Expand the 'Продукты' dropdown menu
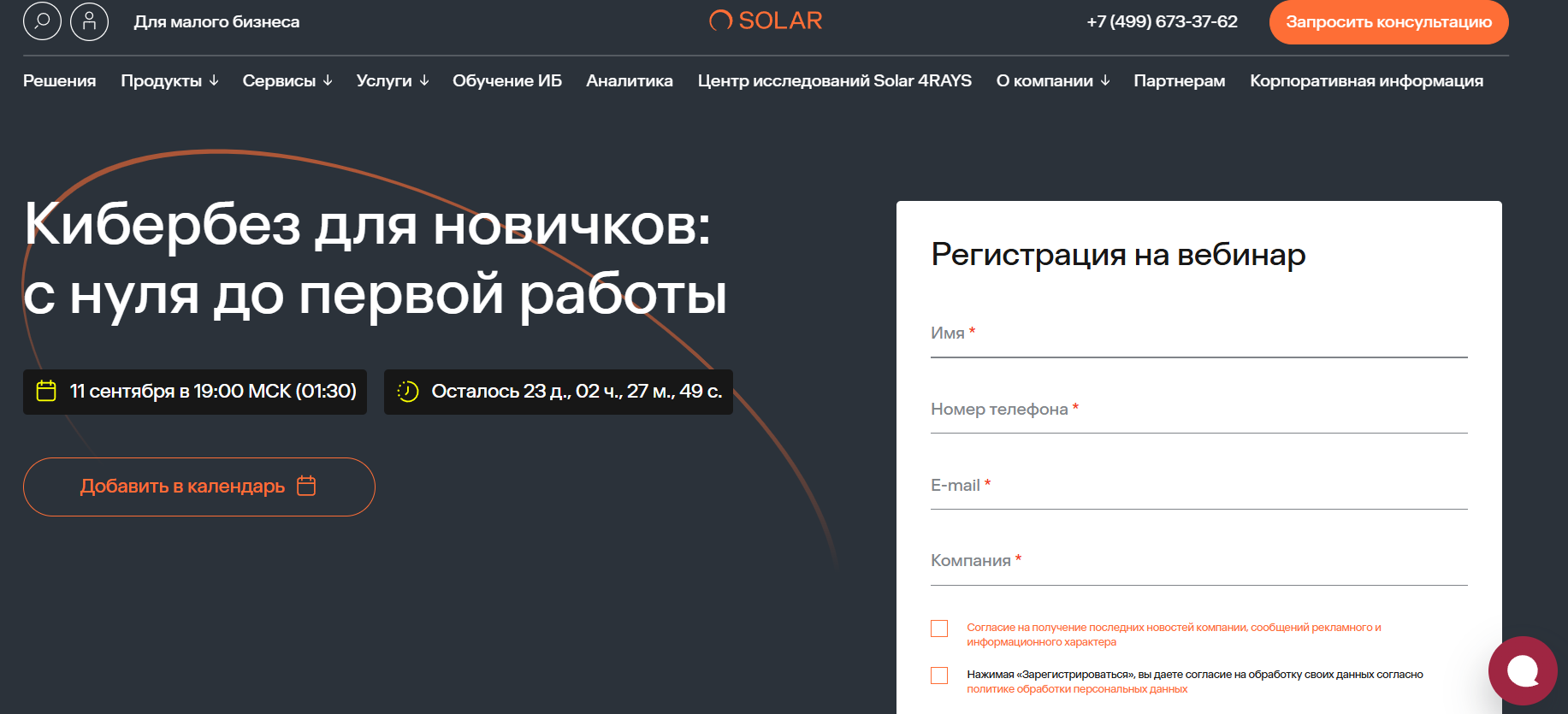Image resolution: width=1568 pixels, height=714 pixels. pyautogui.click(x=169, y=80)
